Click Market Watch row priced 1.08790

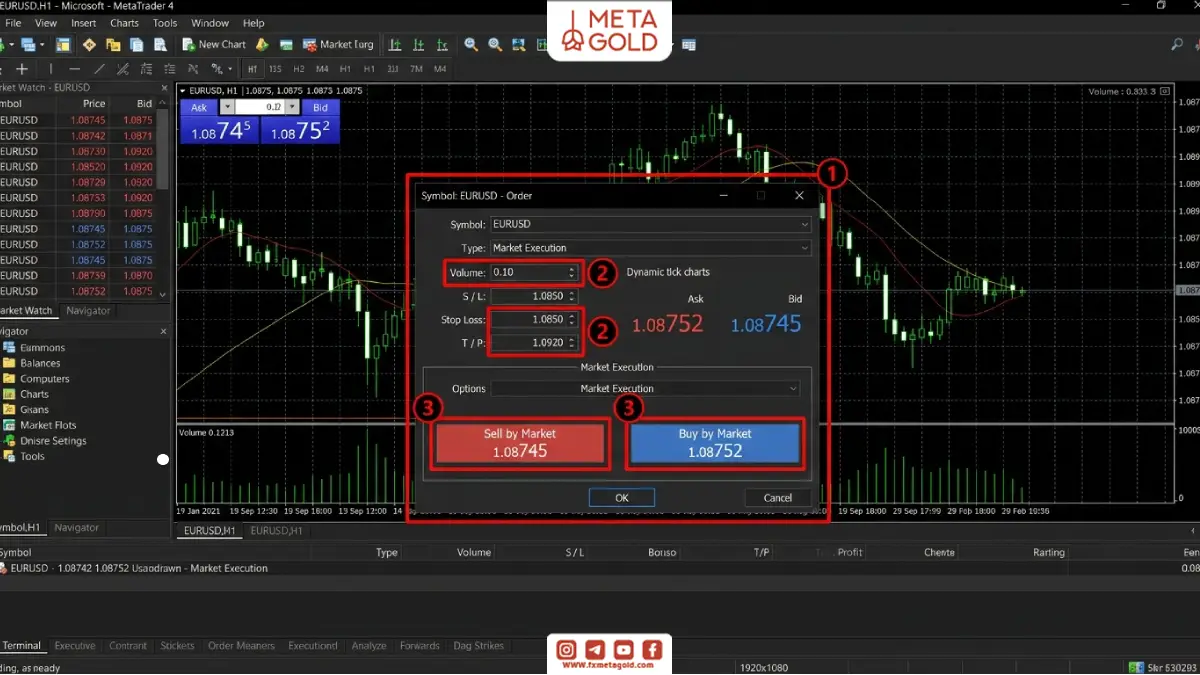78,214
